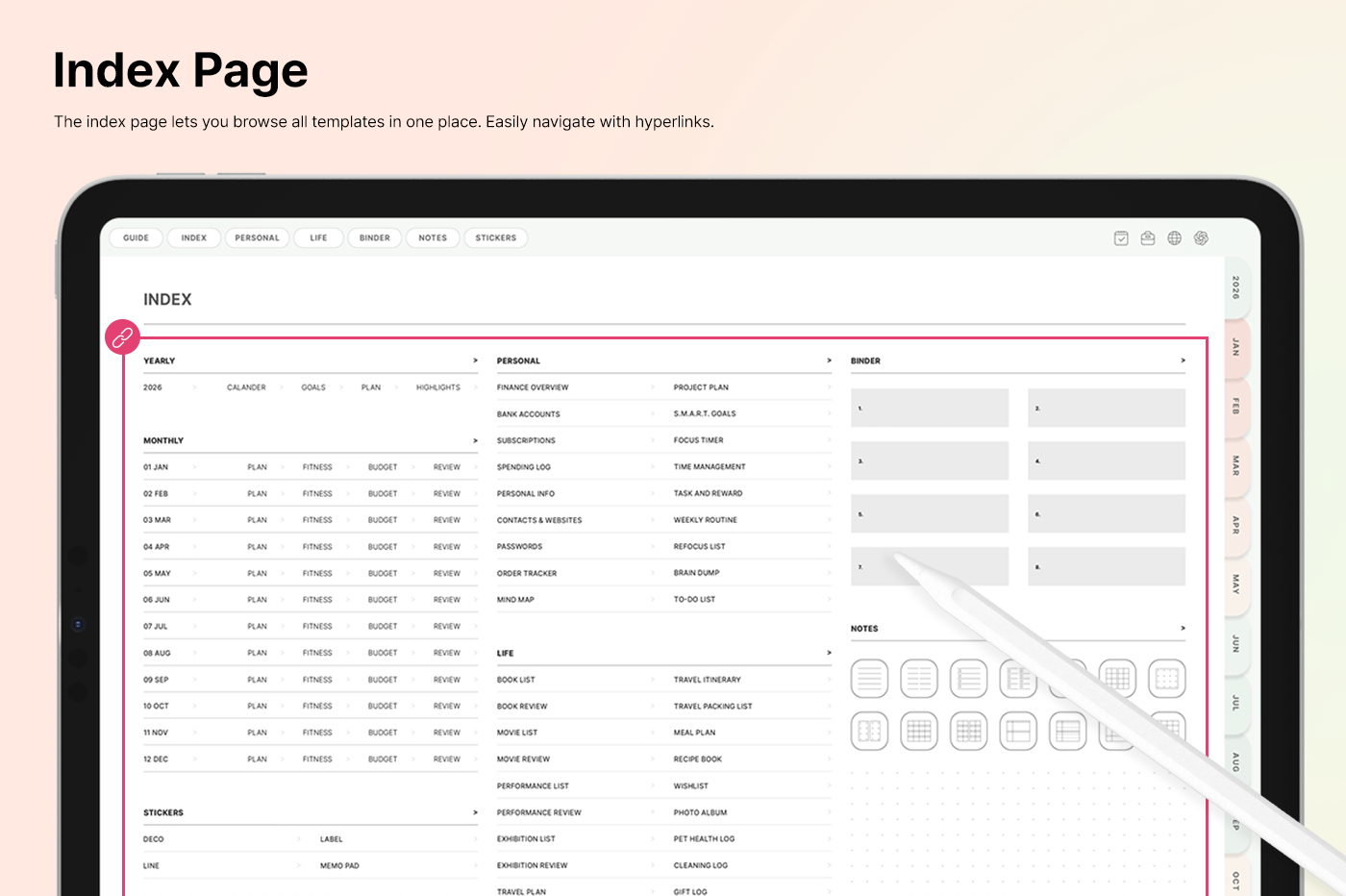
Task: Switch to the STICKERS top tab
Action: [495, 238]
